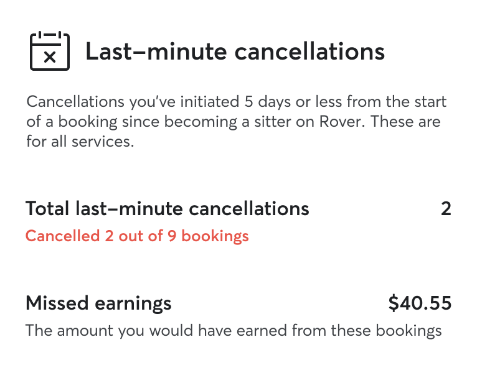Click the words these bookings in the caption
Screen dimensions: 484x374
pyautogui.click(x=386, y=331)
